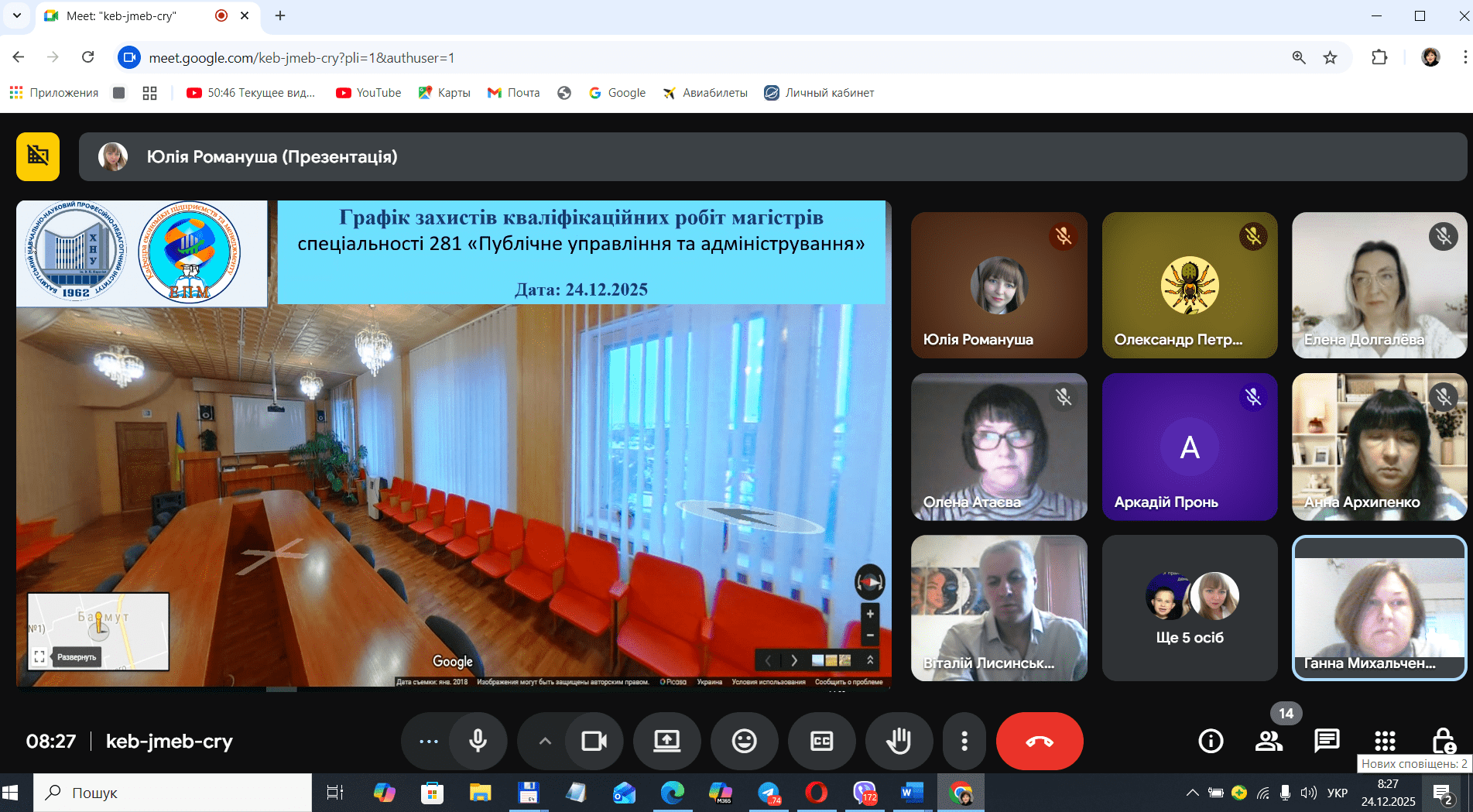
Task: Expand camera settings chevron arrow
Action: pyautogui.click(x=545, y=741)
